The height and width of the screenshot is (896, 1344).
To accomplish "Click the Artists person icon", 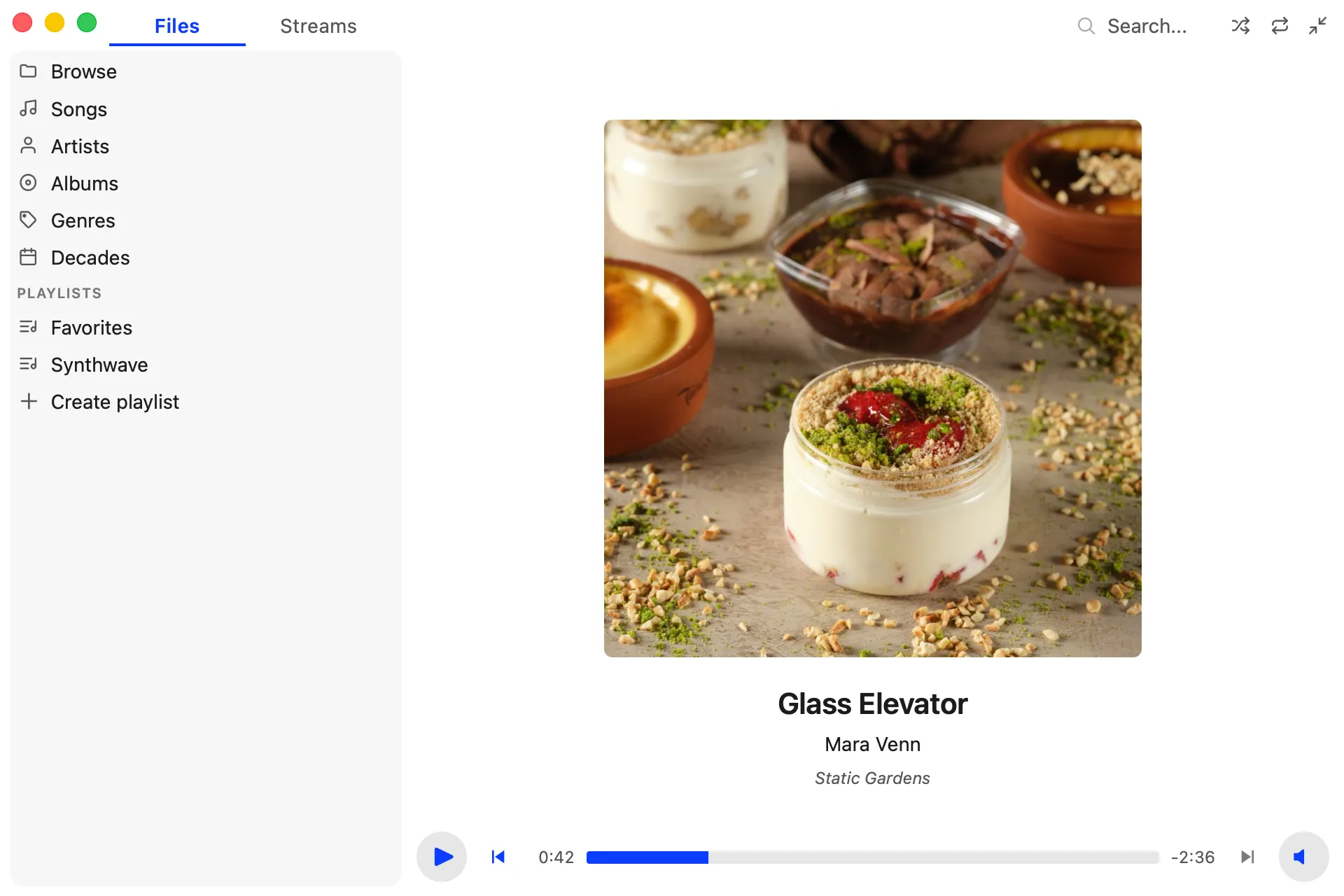I will coord(28,146).
